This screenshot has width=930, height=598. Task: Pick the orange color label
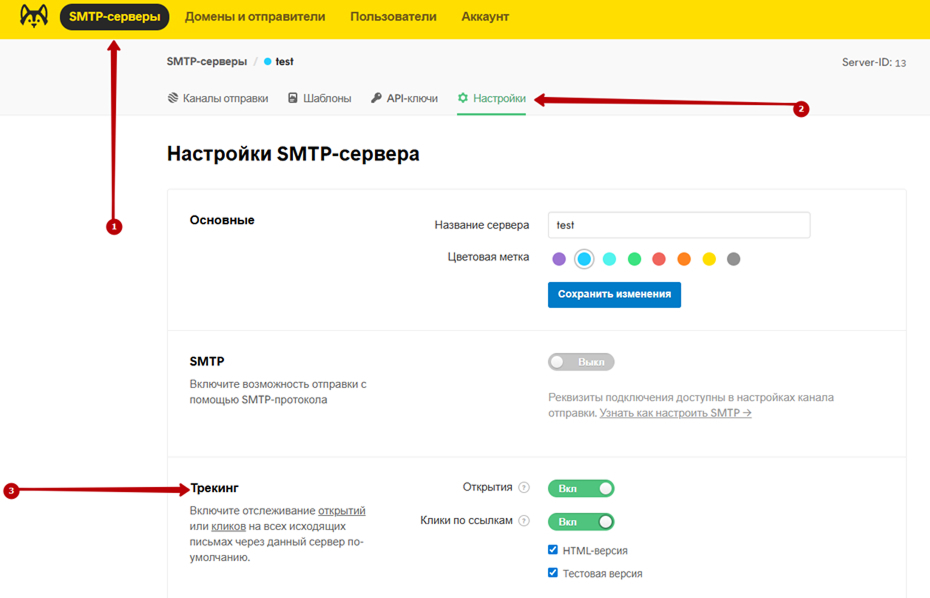[684, 259]
